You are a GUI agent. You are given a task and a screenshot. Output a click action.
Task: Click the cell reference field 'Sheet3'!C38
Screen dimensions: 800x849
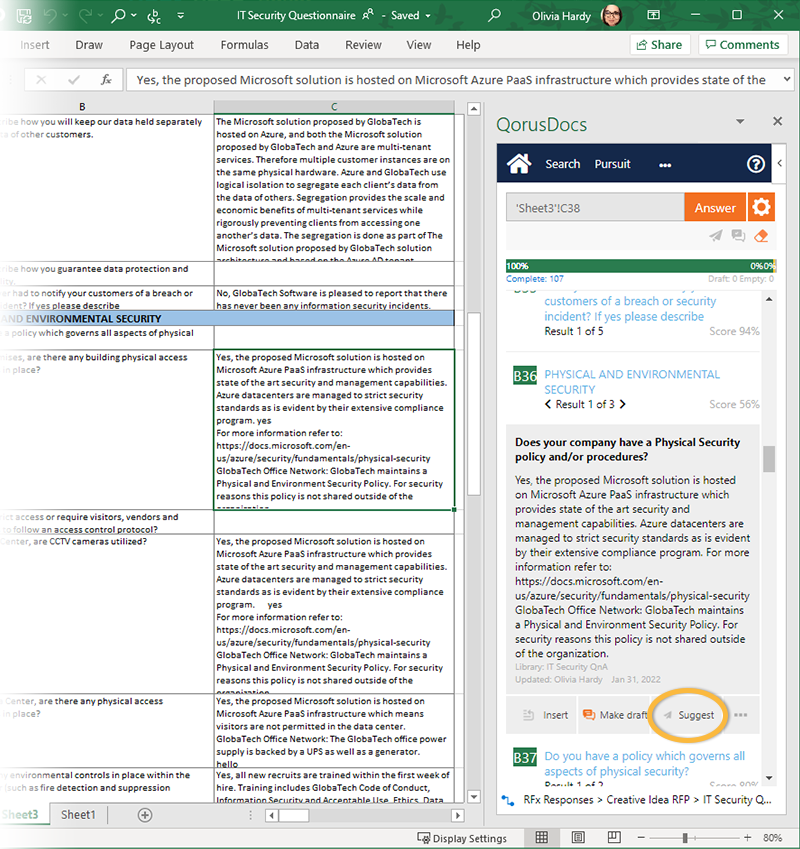[x=595, y=207]
